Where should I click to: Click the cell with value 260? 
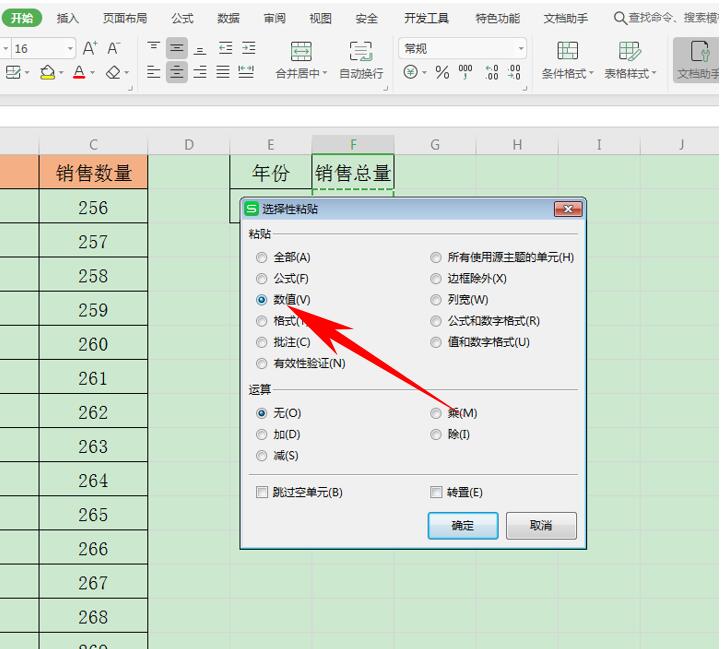click(x=93, y=344)
